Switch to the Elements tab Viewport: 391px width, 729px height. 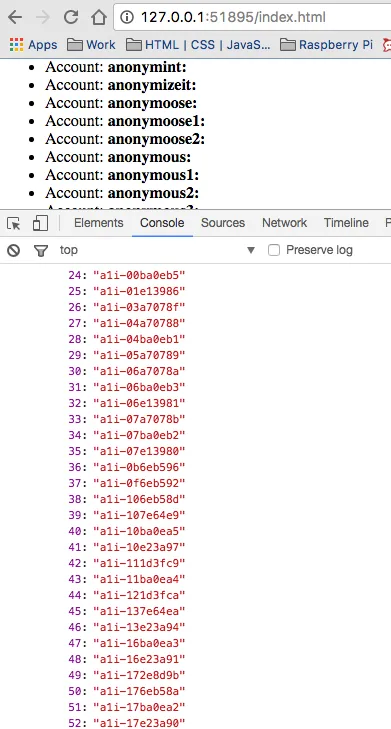(x=99, y=223)
